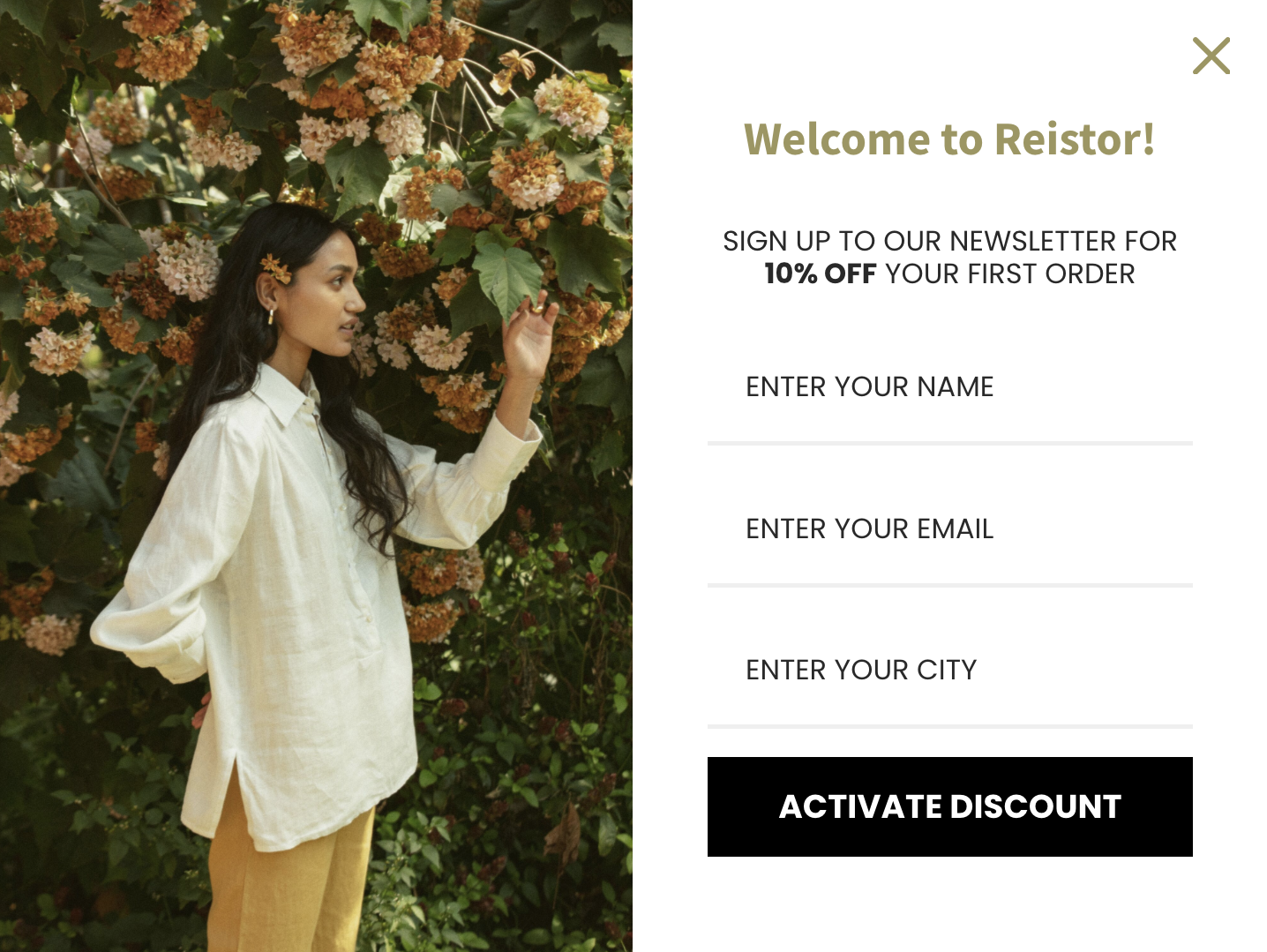Click the underline below the name field
Image resolution: width=1267 pixels, height=952 pixels.
(x=949, y=443)
